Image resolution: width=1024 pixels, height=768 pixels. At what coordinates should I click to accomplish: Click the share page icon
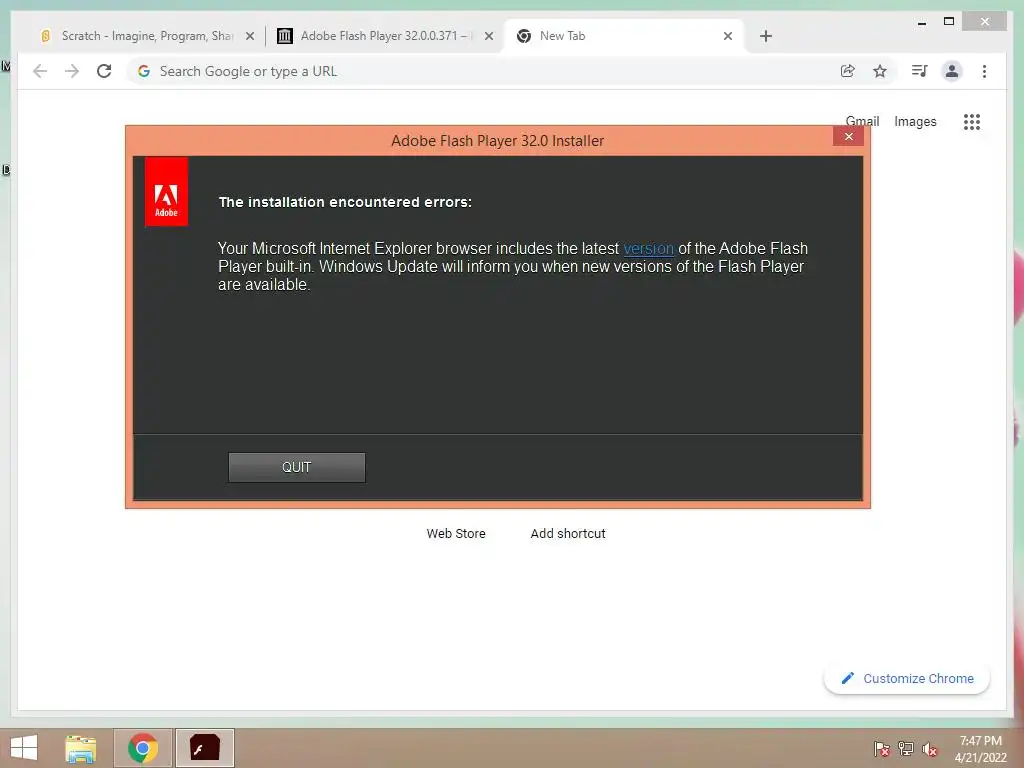point(848,71)
